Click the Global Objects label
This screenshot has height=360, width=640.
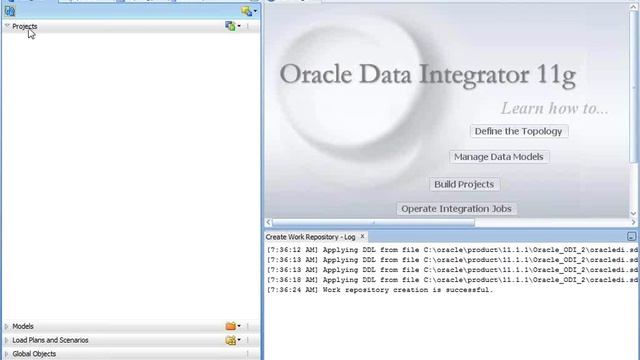[34, 354]
